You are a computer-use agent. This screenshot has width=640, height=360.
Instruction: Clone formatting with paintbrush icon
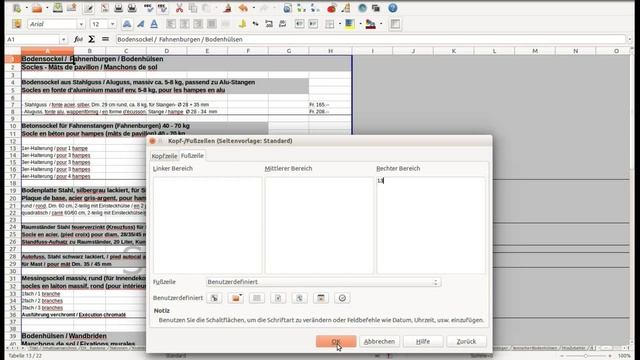(228, 8)
